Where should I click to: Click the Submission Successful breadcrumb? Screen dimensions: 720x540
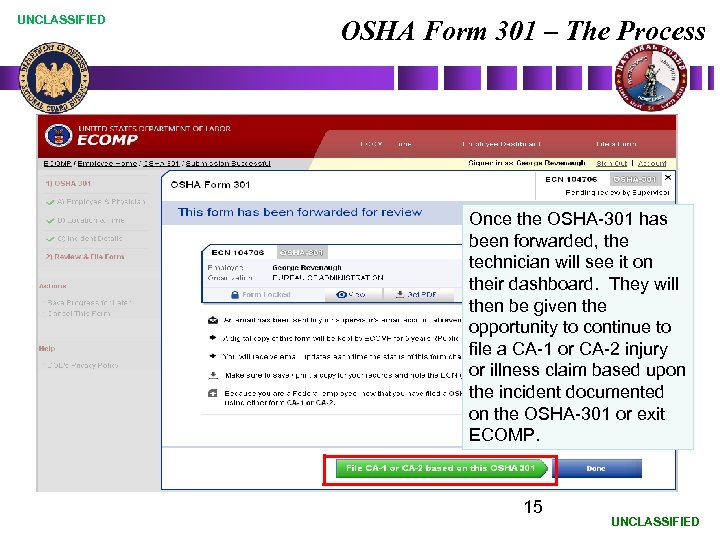(228, 163)
